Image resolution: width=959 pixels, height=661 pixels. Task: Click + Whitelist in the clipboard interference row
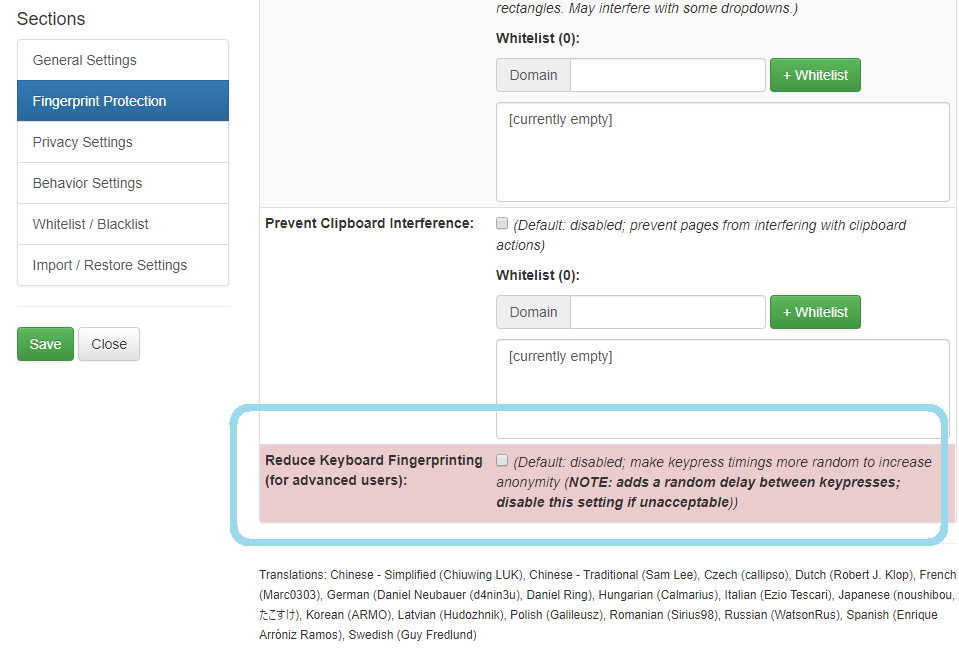click(x=814, y=312)
